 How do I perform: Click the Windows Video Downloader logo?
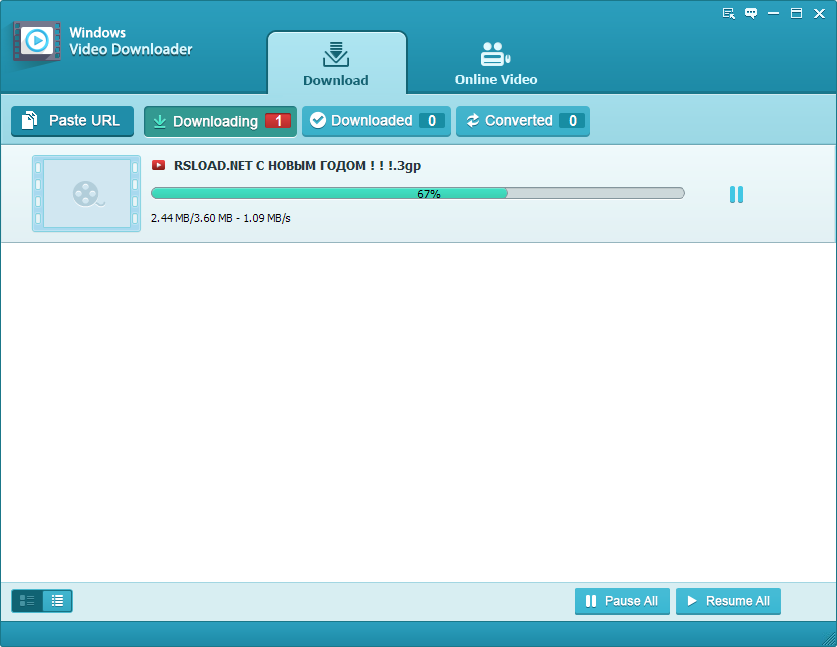(36, 42)
